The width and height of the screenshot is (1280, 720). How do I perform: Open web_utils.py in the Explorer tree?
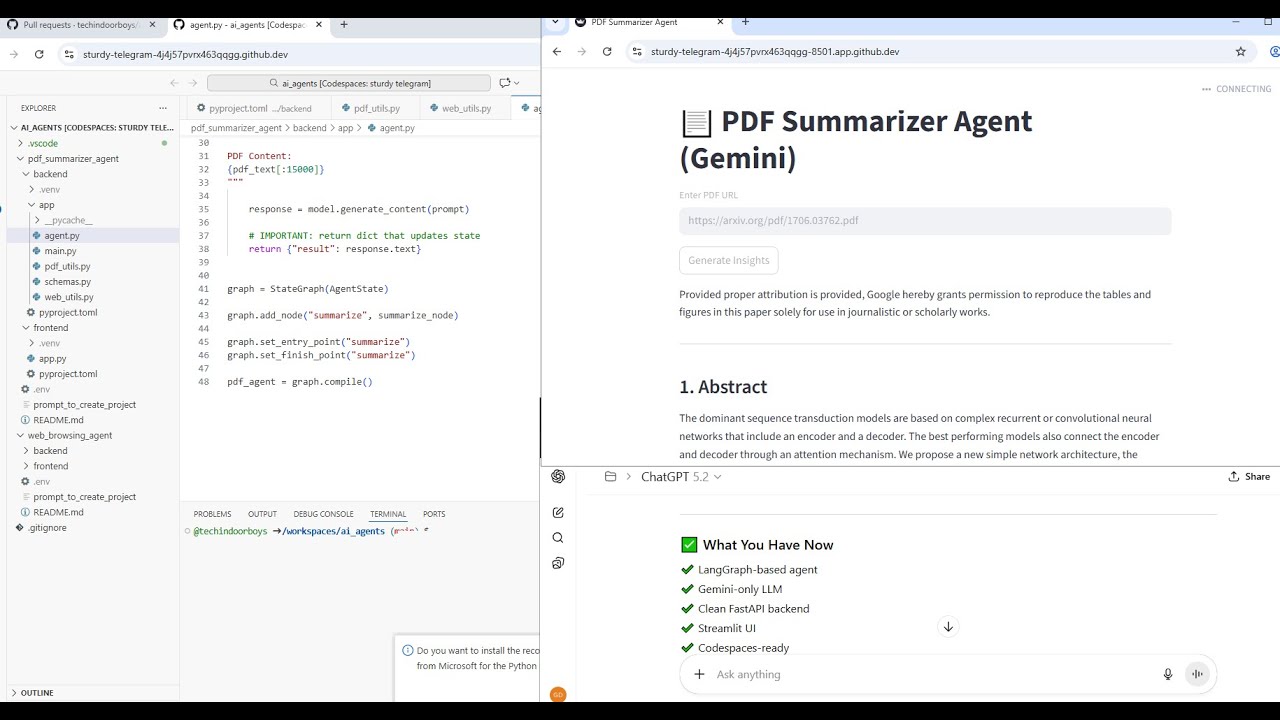point(69,297)
